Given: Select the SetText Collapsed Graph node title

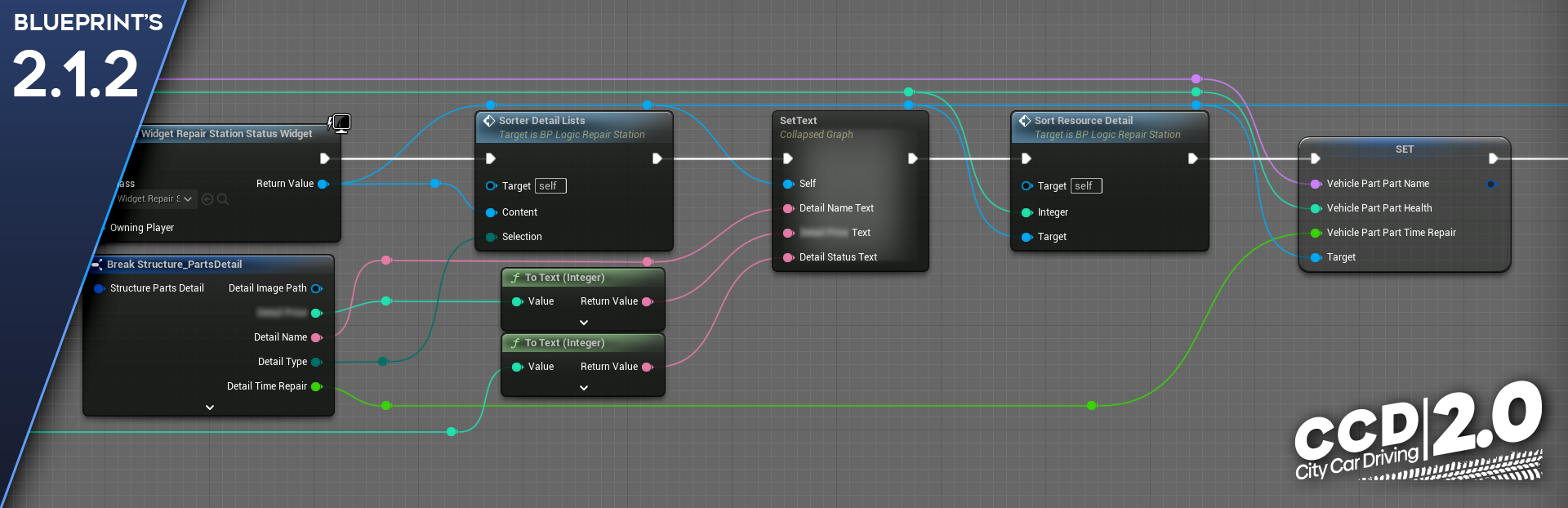Looking at the screenshot, I should (x=798, y=121).
